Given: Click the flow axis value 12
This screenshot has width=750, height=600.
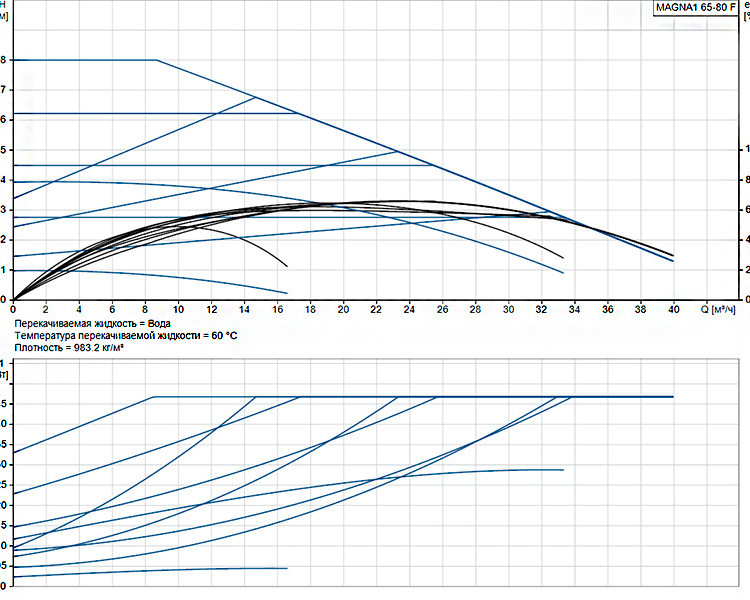Looking at the screenshot, I should [x=211, y=310].
